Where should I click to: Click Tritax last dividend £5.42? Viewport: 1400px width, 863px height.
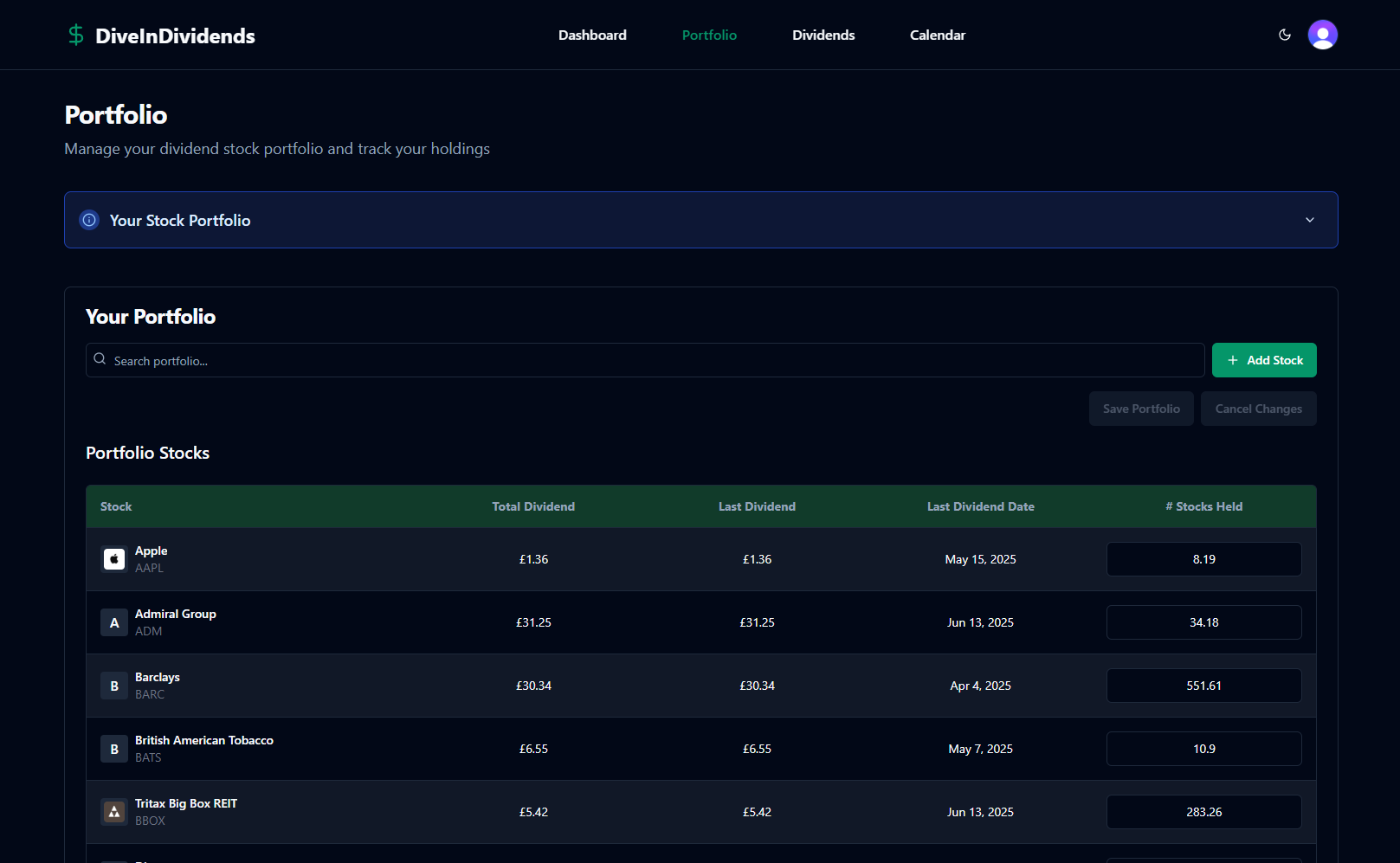757,812
